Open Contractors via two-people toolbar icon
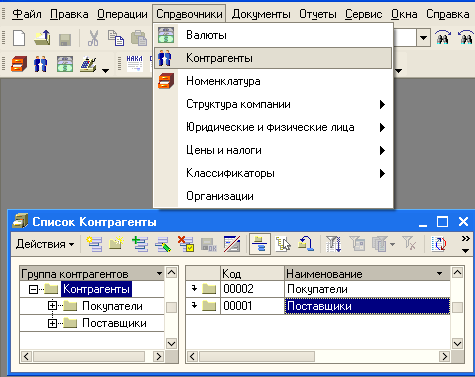 [41, 64]
